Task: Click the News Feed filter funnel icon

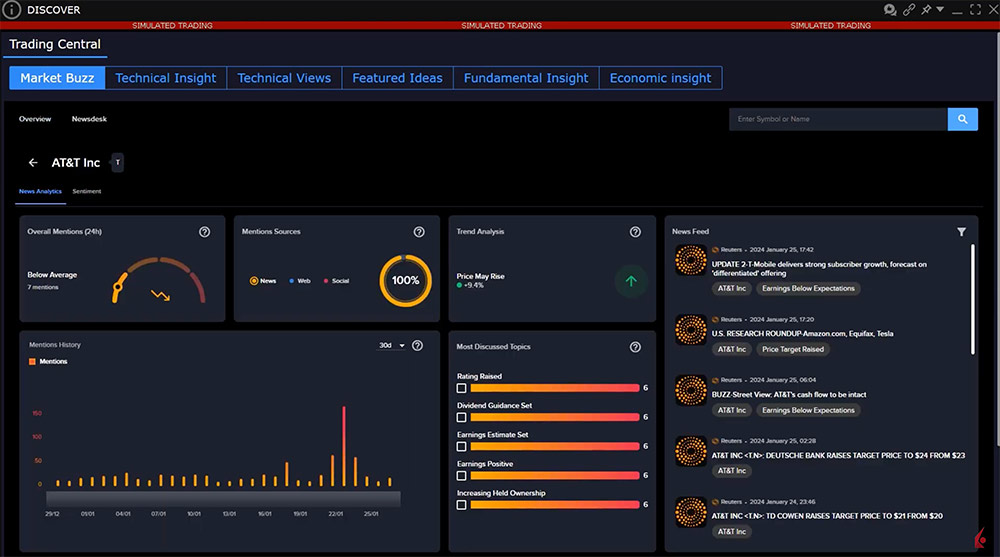Action: click(961, 232)
